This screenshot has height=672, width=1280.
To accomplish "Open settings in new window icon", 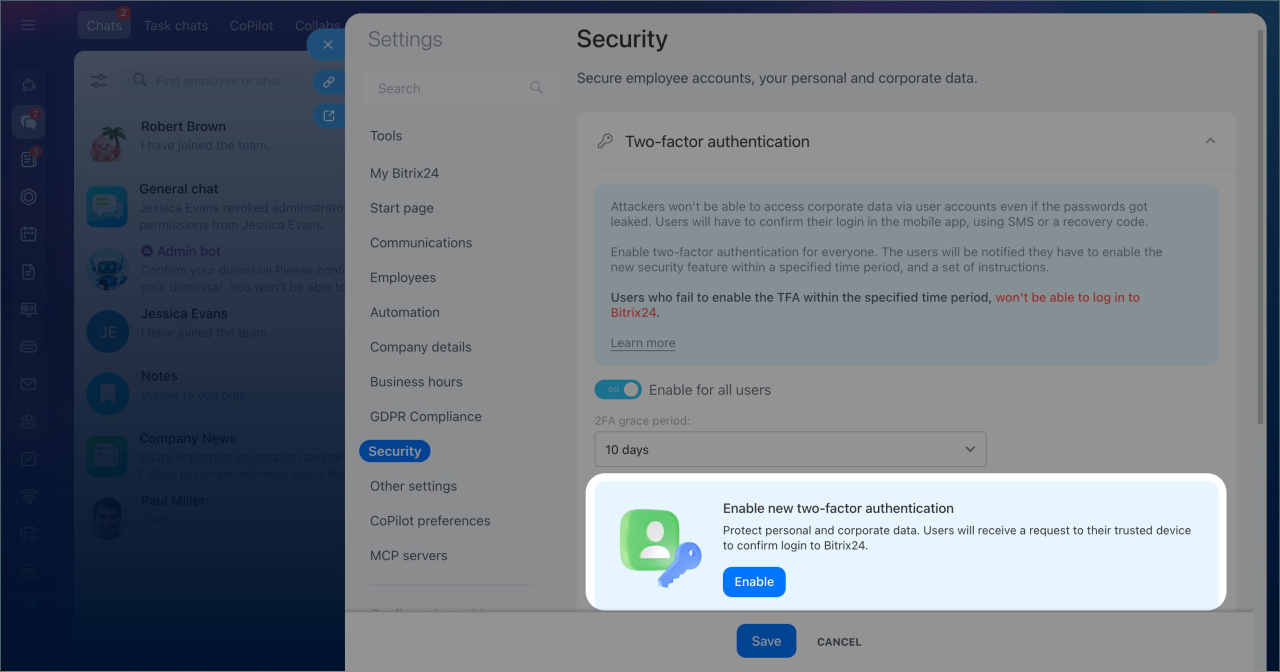I will pos(327,116).
